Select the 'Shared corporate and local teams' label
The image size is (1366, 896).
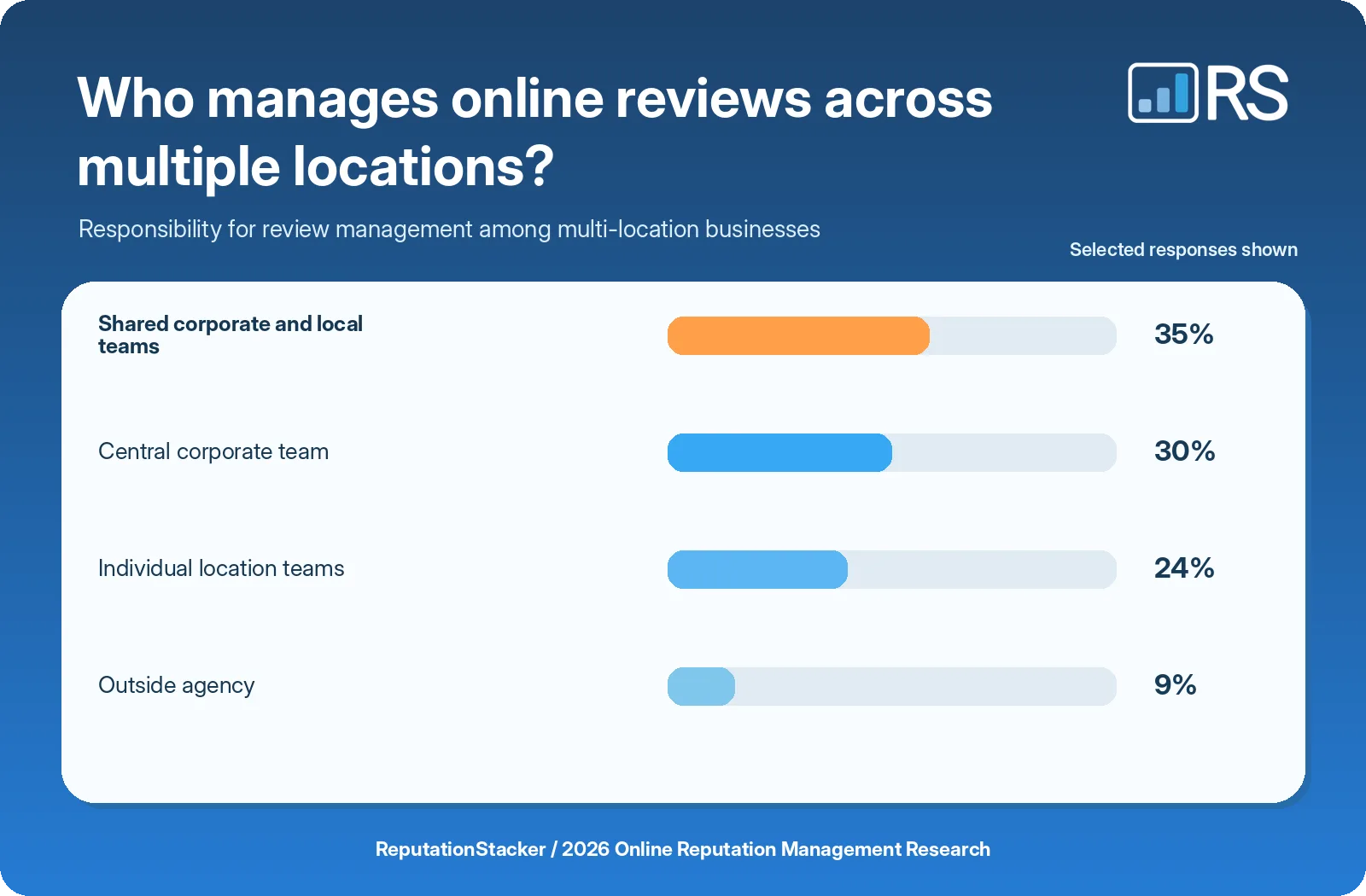(231, 335)
